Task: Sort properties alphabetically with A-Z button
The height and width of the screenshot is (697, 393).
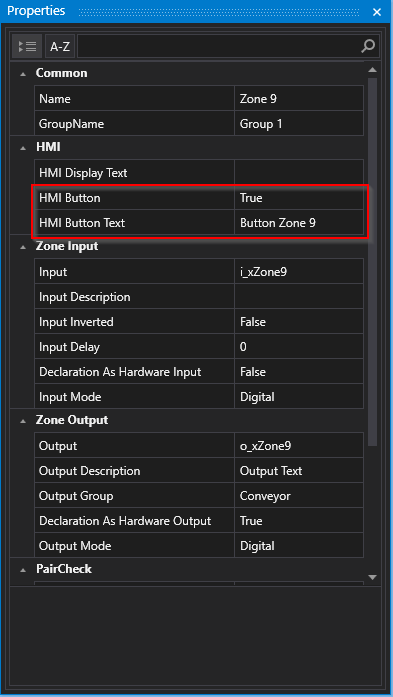Action: (60, 46)
